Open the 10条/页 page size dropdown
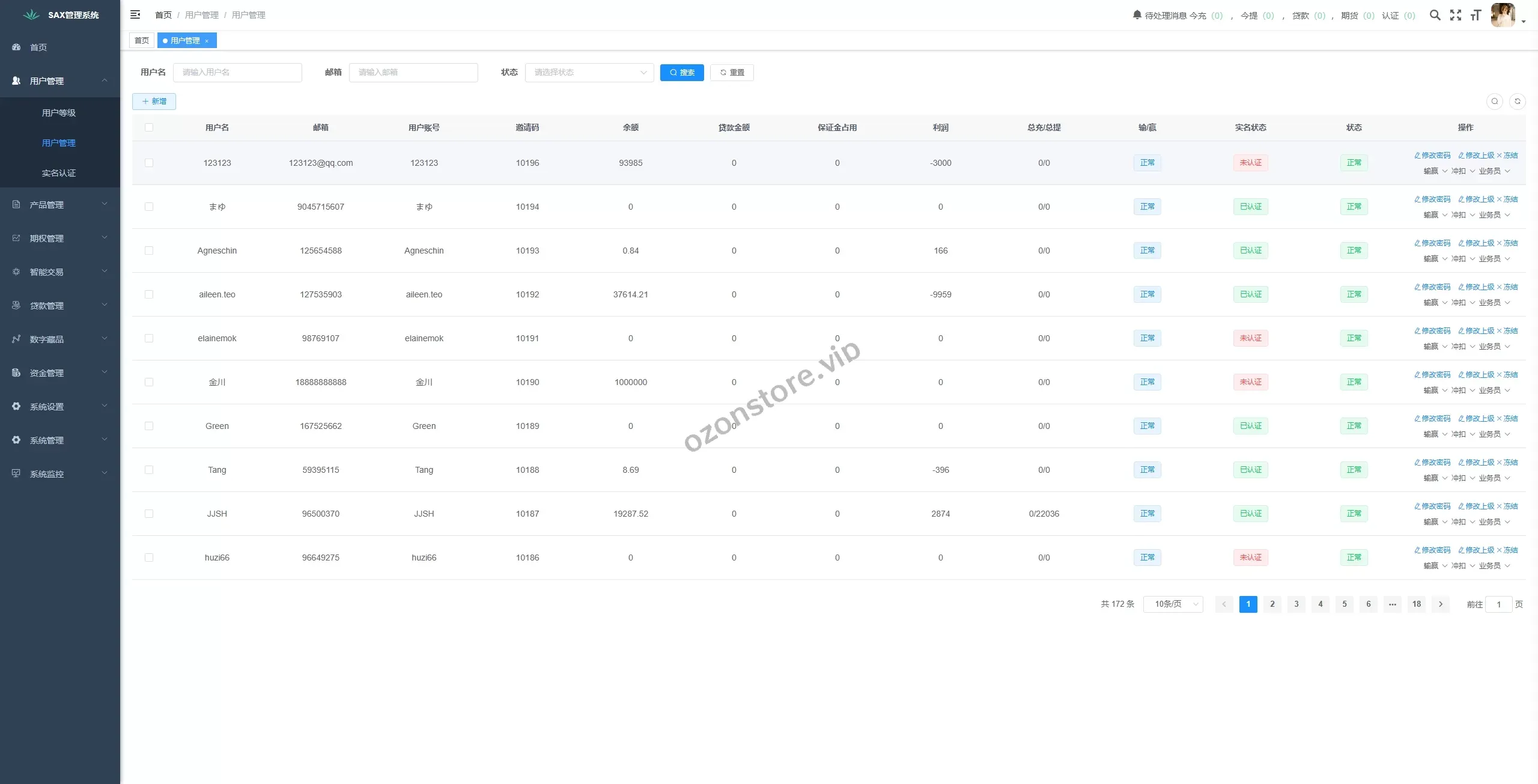Image resolution: width=1538 pixels, height=784 pixels. 1173,604
